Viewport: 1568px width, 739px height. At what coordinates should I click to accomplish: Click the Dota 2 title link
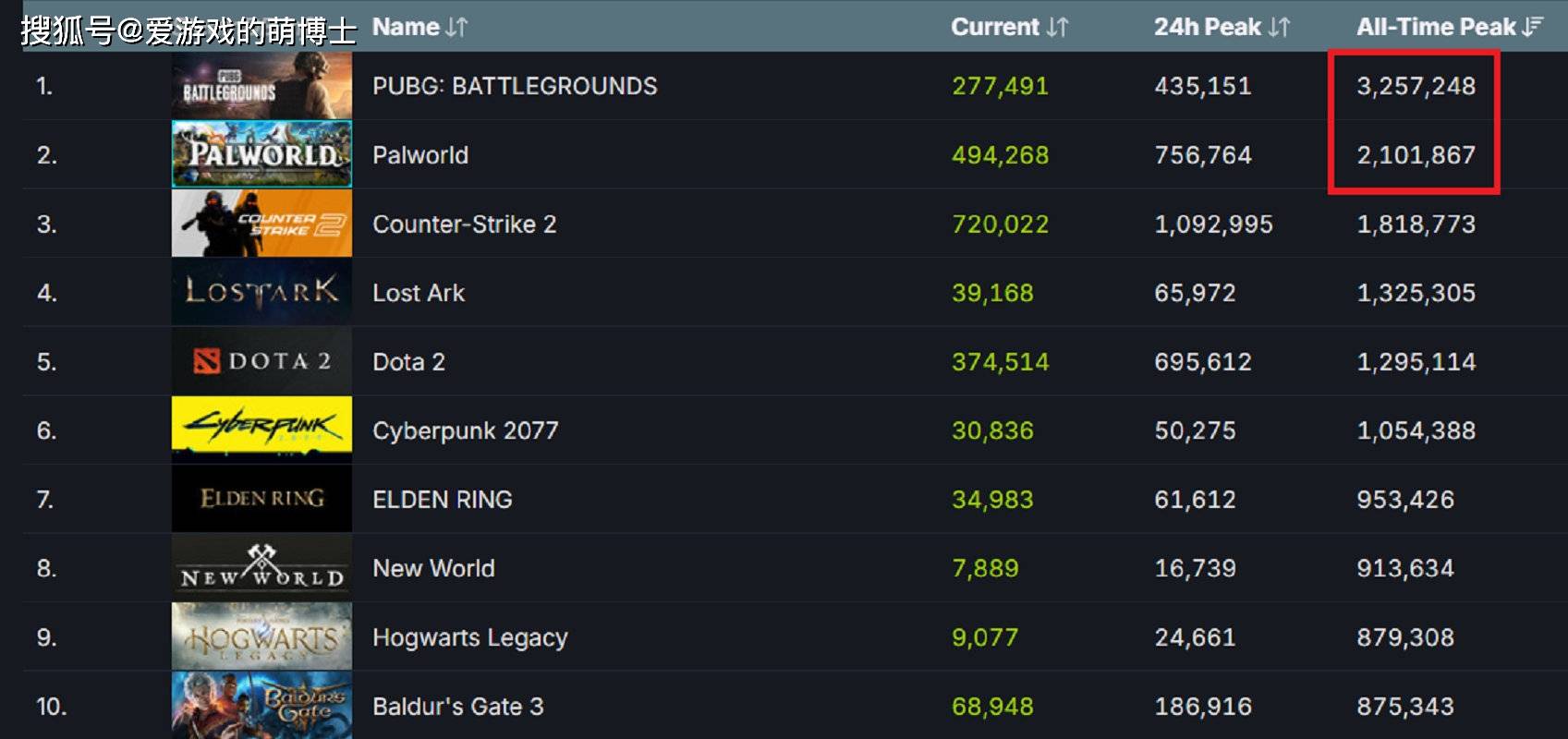click(x=408, y=362)
